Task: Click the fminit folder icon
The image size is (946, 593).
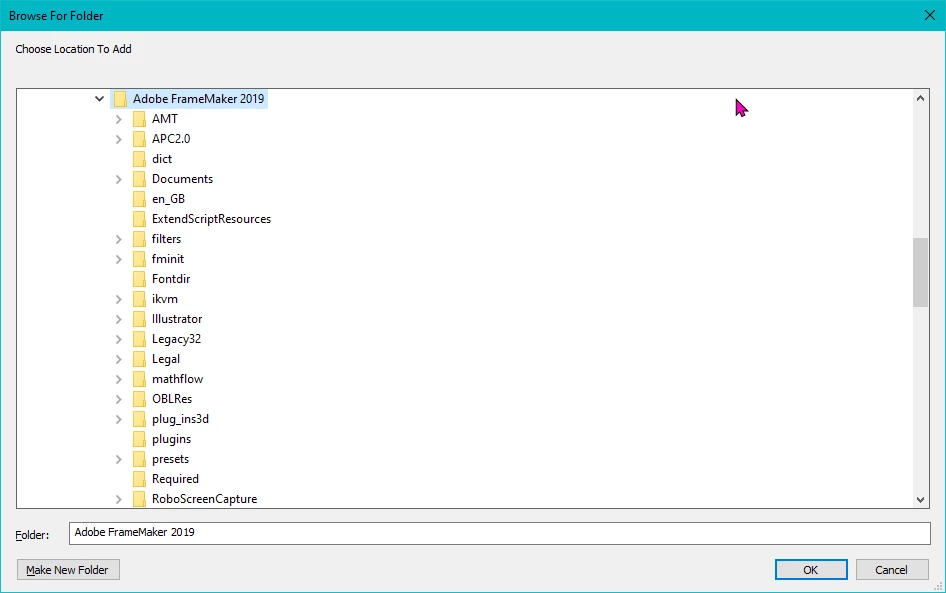Action: click(139, 259)
